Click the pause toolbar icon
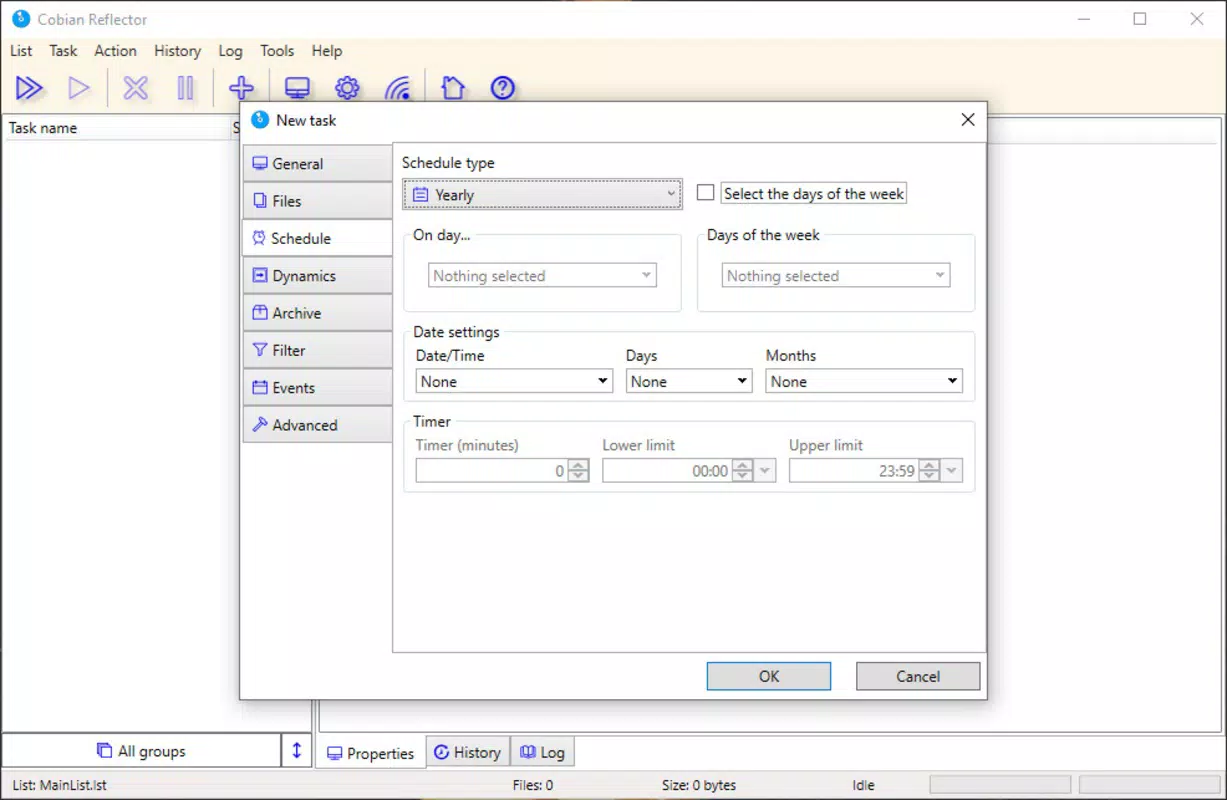The height and width of the screenshot is (800, 1227). point(185,88)
